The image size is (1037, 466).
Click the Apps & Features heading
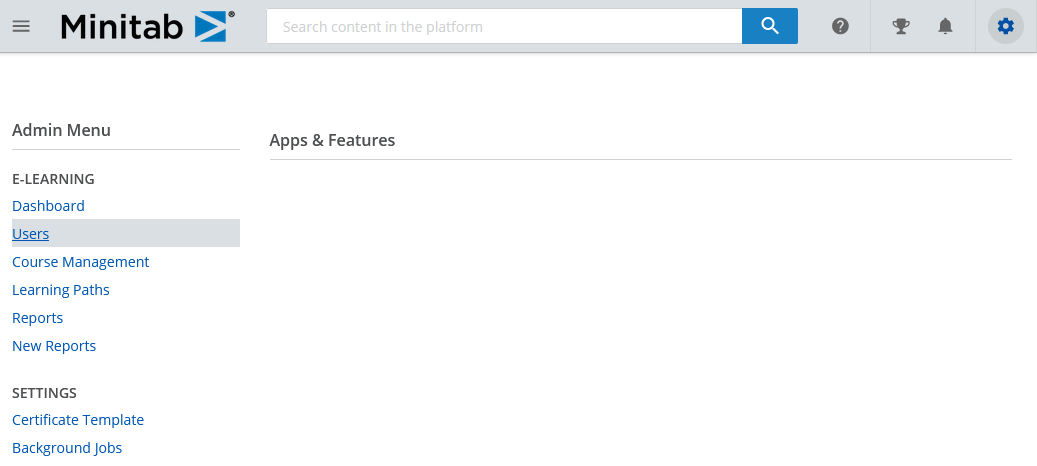[x=332, y=140]
